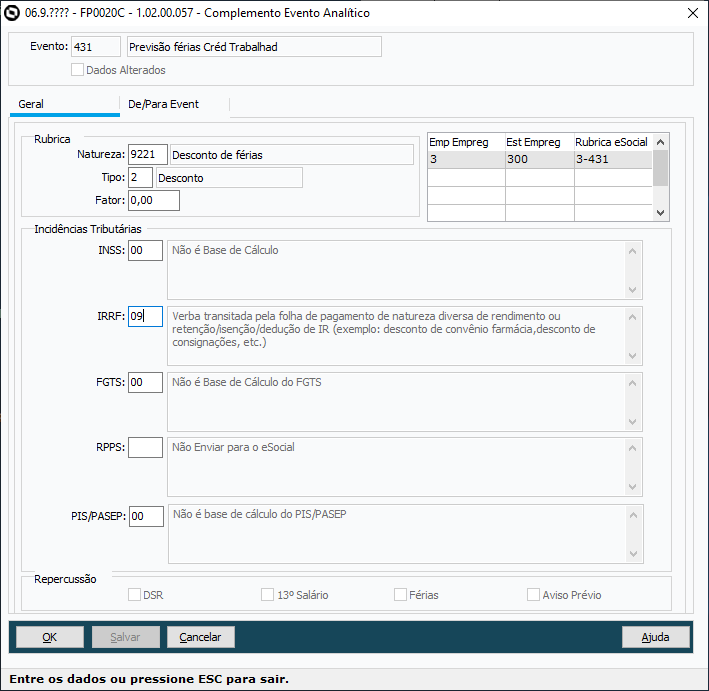The image size is (709, 691).
Task: Select Emp Empreg cell with value 3
Action: tap(466, 159)
